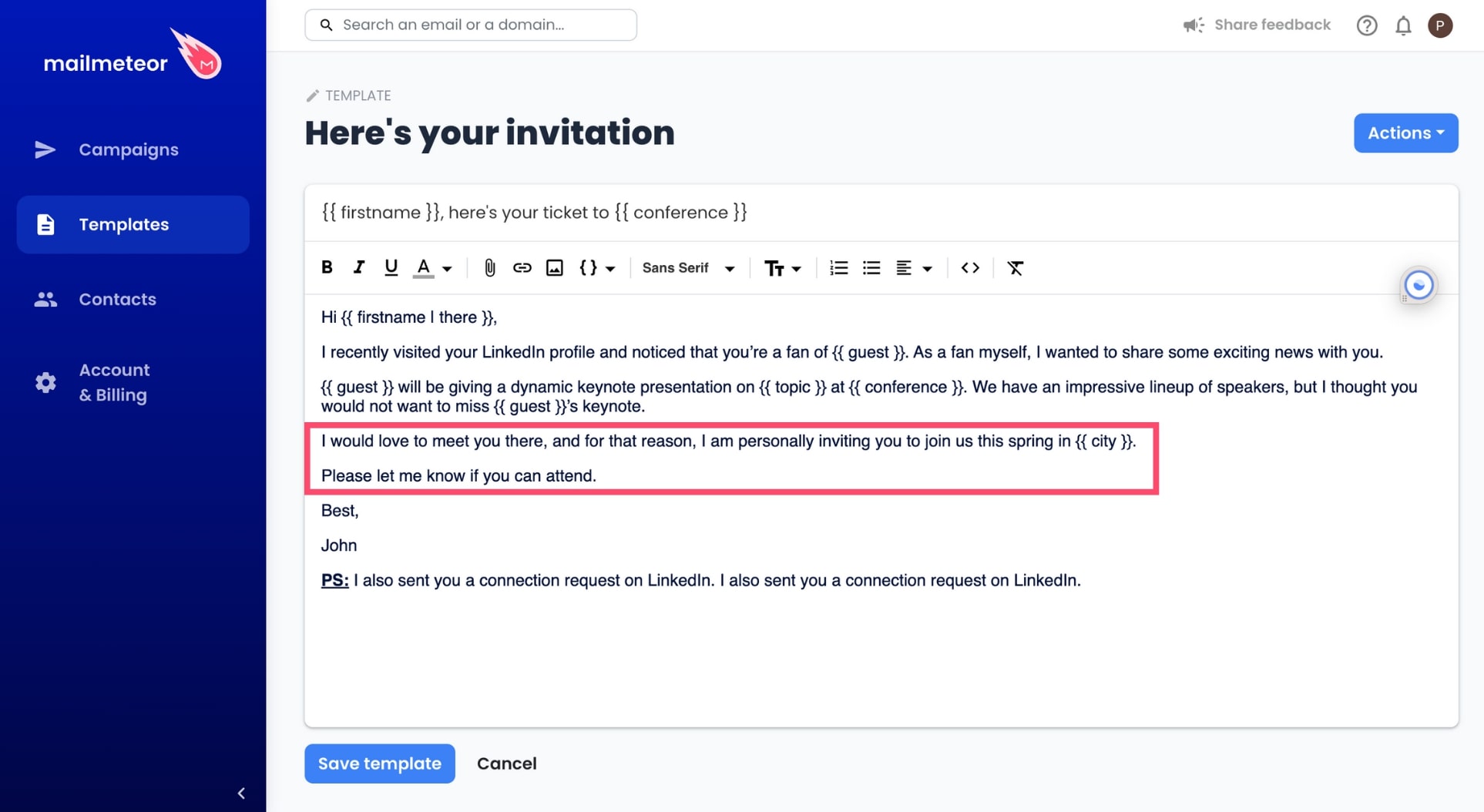Image resolution: width=1484 pixels, height=812 pixels.
Task: Open help with the question mark icon
Action: click(x=1367, y=25)
